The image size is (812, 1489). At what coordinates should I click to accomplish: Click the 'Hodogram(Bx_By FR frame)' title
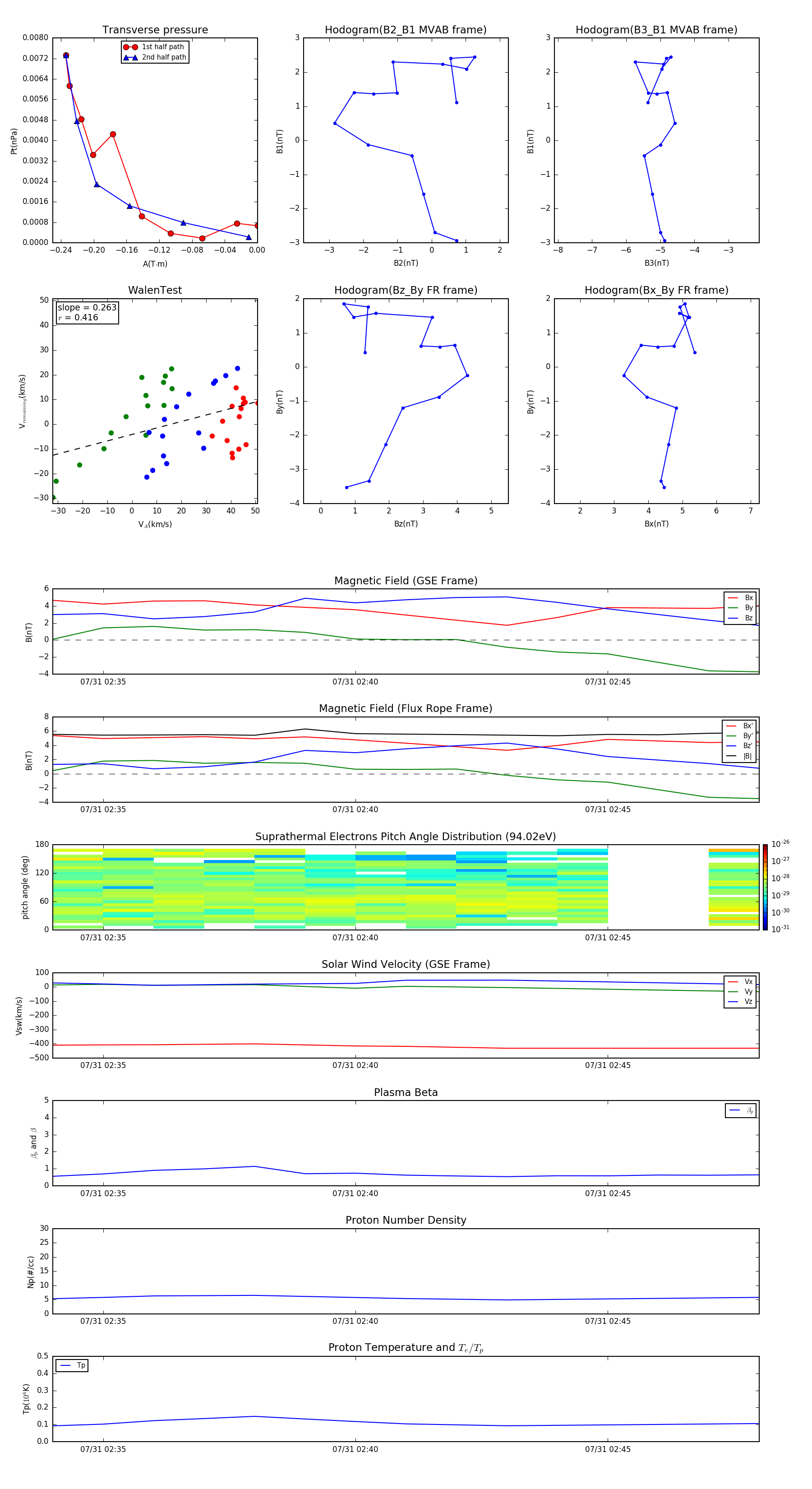click(x=656, y=290)
